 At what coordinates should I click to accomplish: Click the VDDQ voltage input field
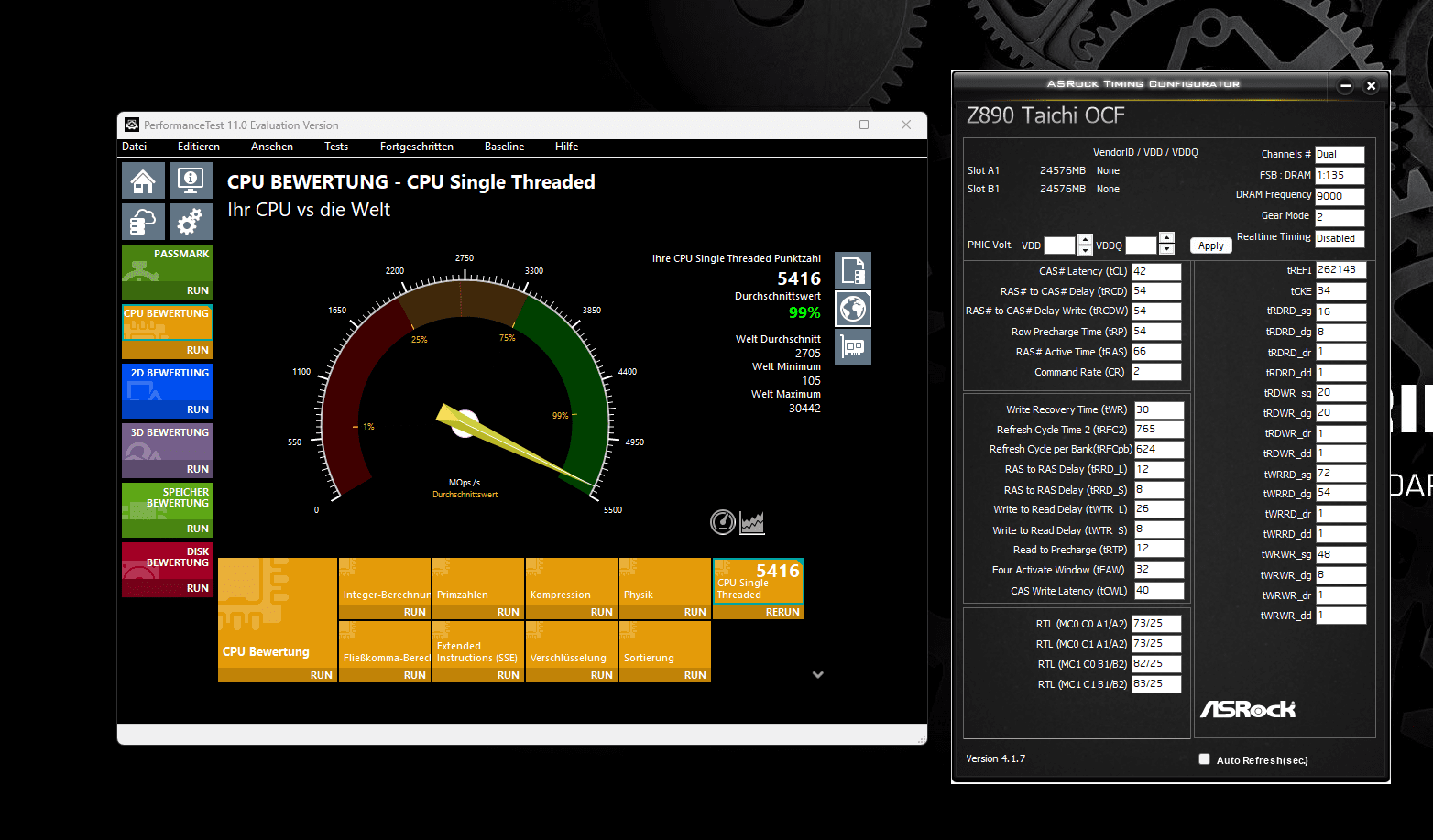[x=1141, y=245]
